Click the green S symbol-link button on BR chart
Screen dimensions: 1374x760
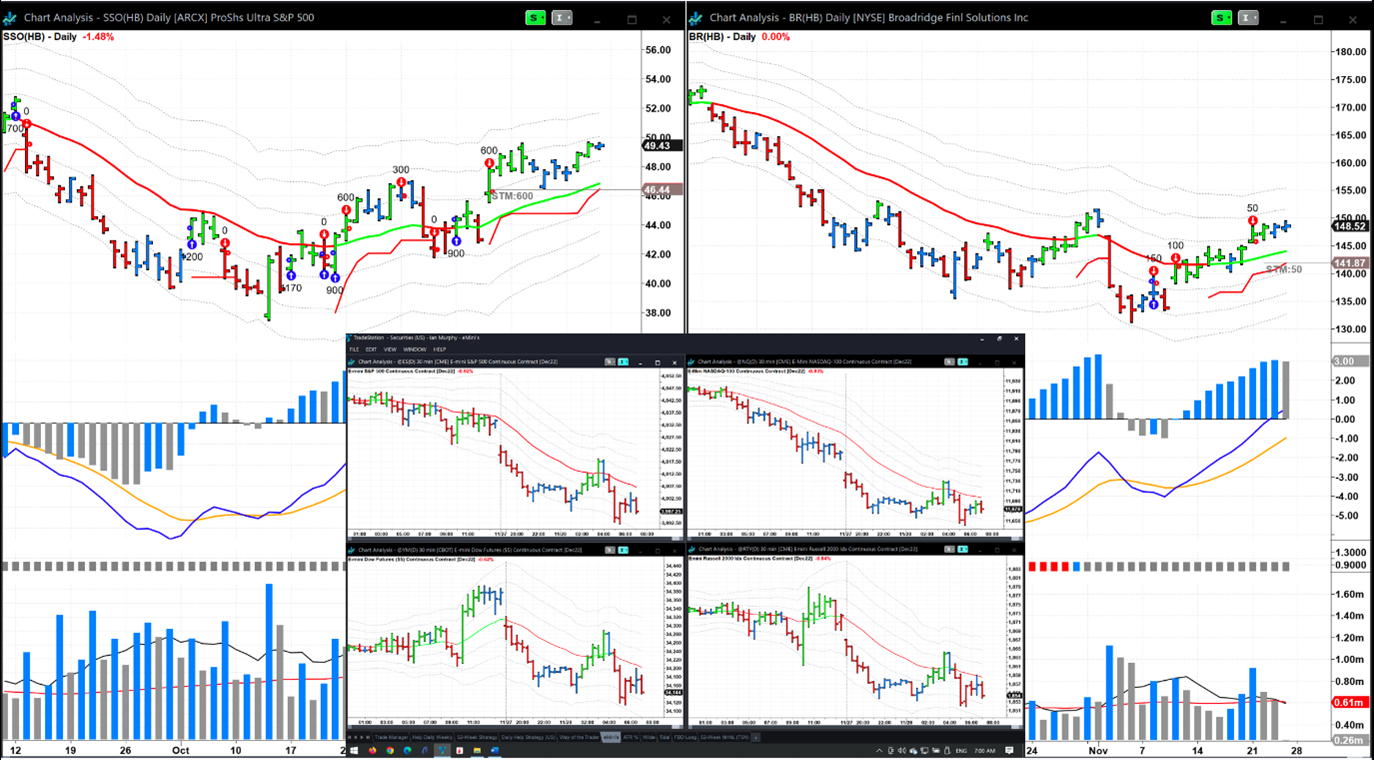(1222, 18)
